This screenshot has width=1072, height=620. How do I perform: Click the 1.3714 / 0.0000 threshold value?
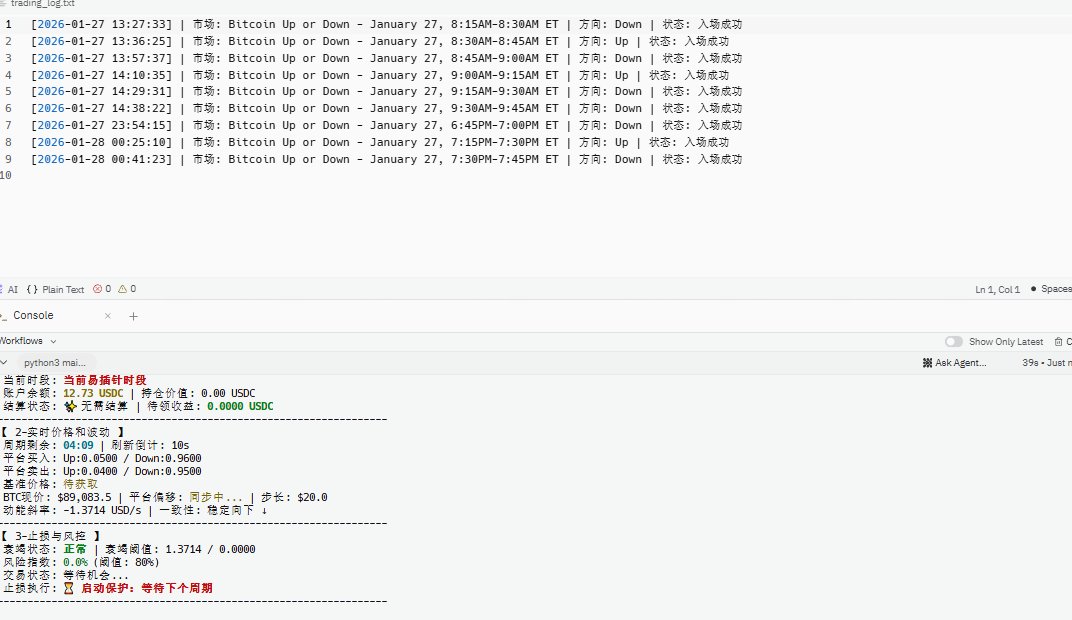[210, 550]
